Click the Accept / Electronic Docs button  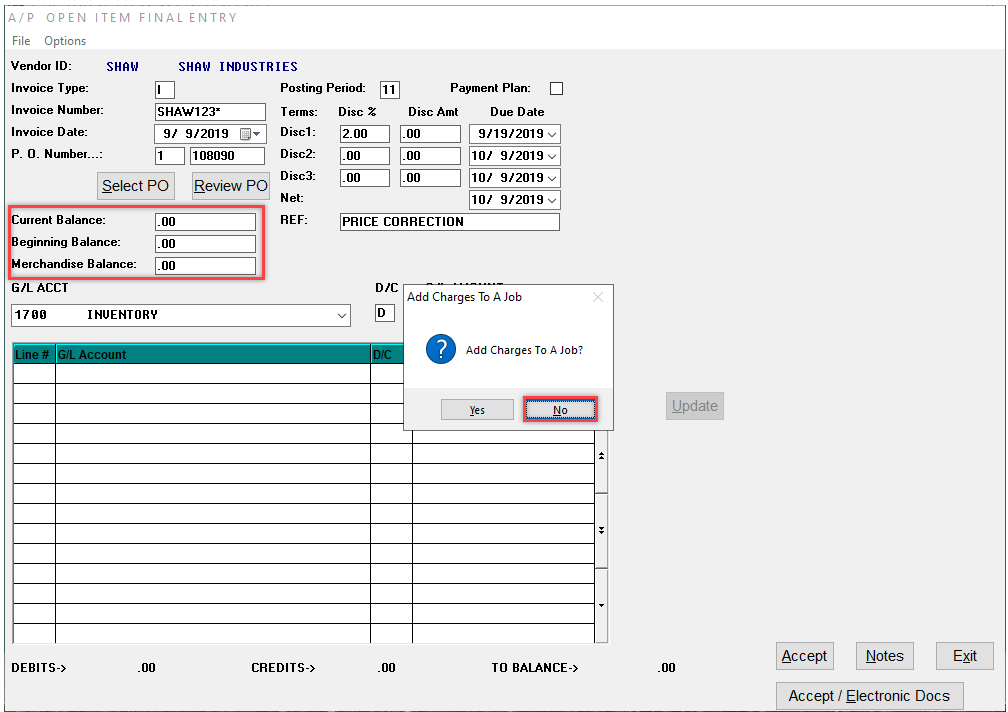[x=869, y=695]
